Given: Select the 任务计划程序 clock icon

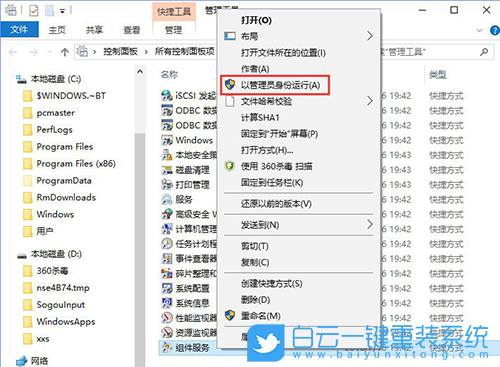Looking at the screenshot, I should [x=167, y=244].
